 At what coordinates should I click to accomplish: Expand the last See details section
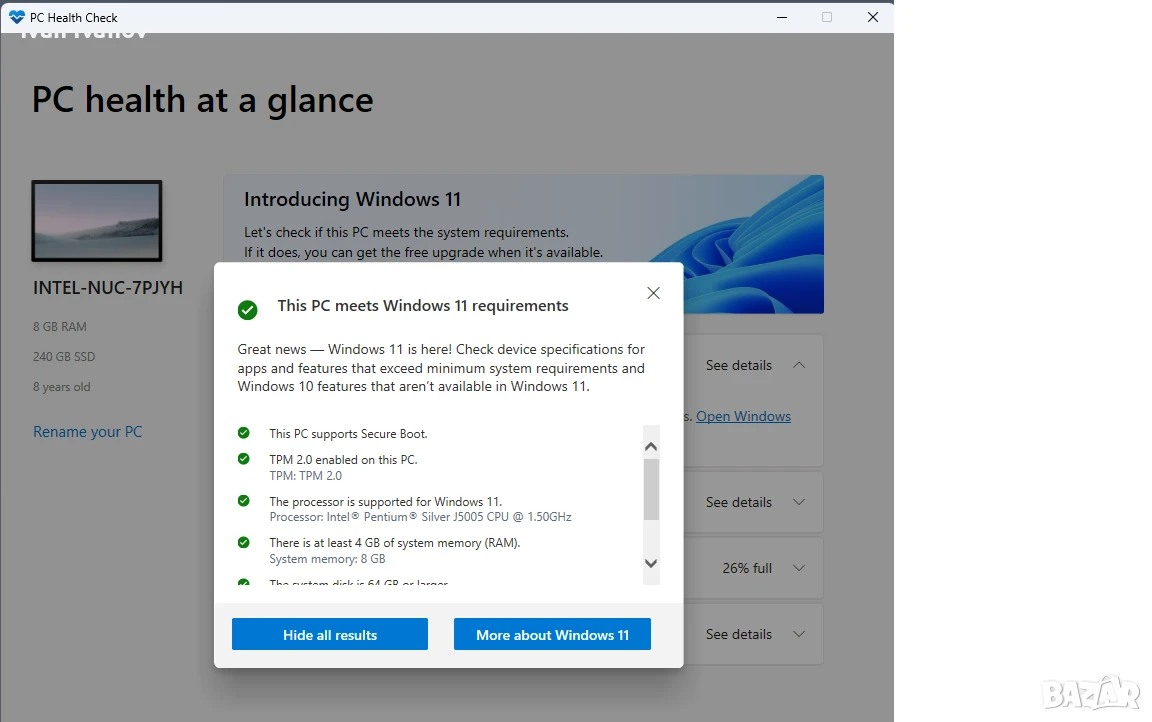799,635
